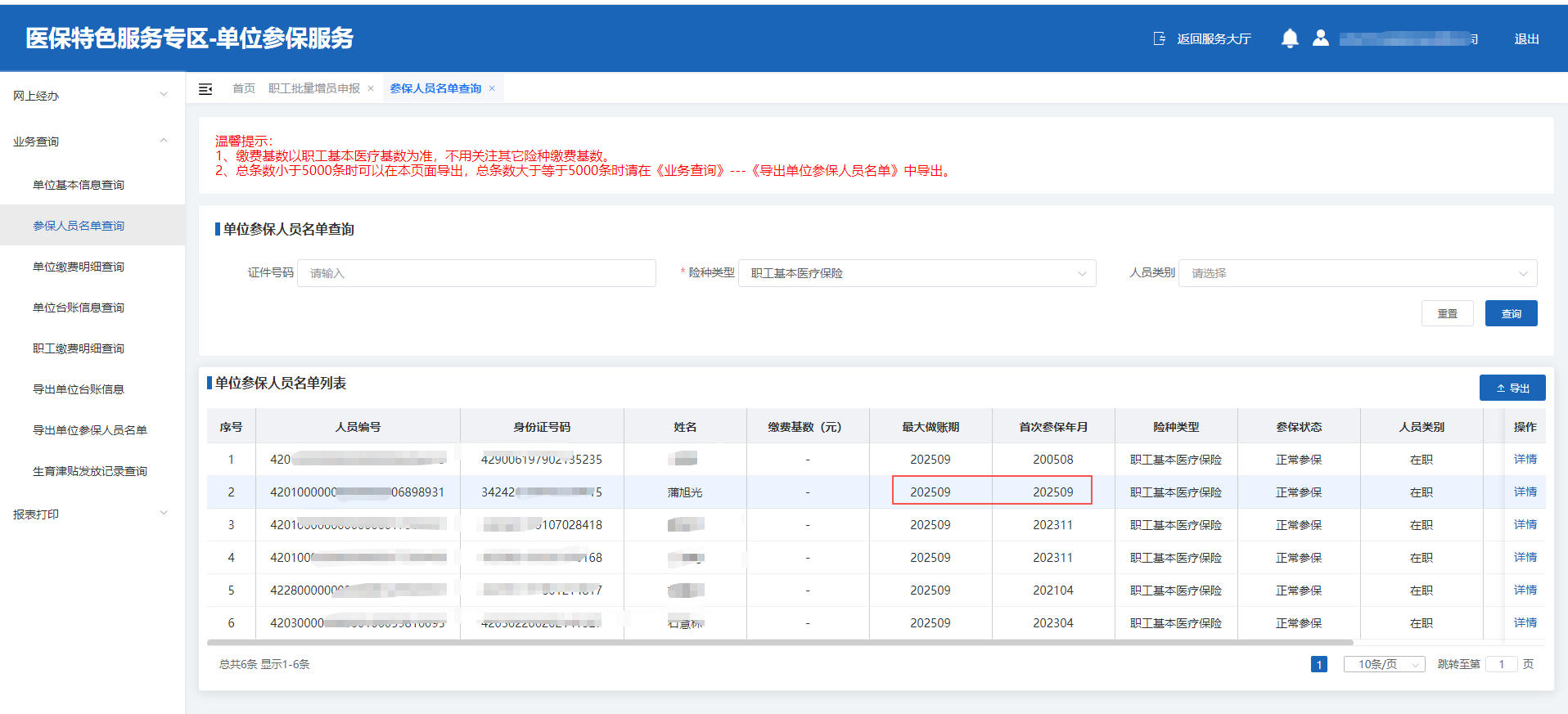Click 返回服务大厅 link
This screenshot has height=714, width=1568.
point(1214,38)
